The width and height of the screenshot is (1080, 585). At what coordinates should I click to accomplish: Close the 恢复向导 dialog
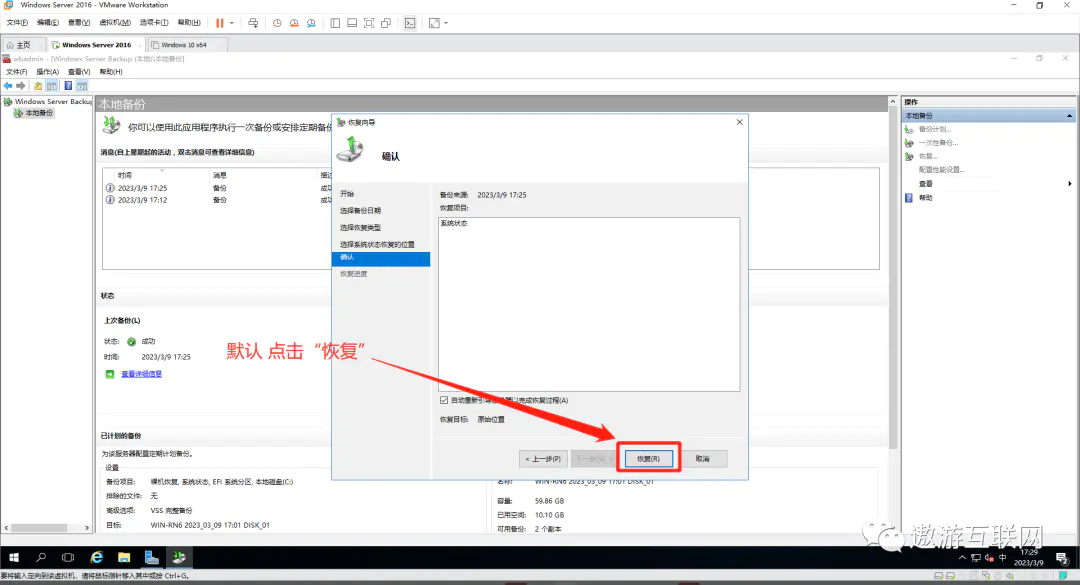point(739,122)
